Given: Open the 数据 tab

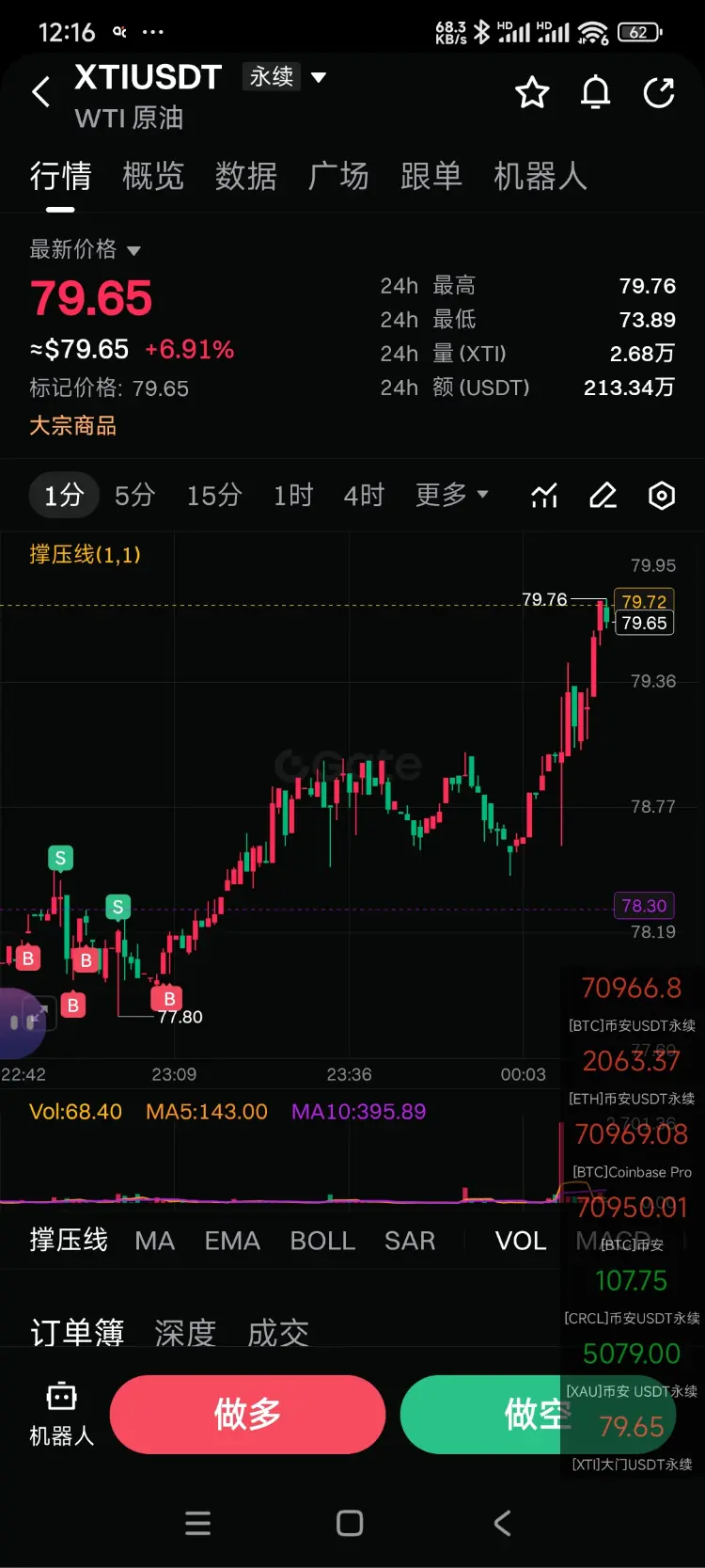Looking at the screenshot, I should pos(245,176).
